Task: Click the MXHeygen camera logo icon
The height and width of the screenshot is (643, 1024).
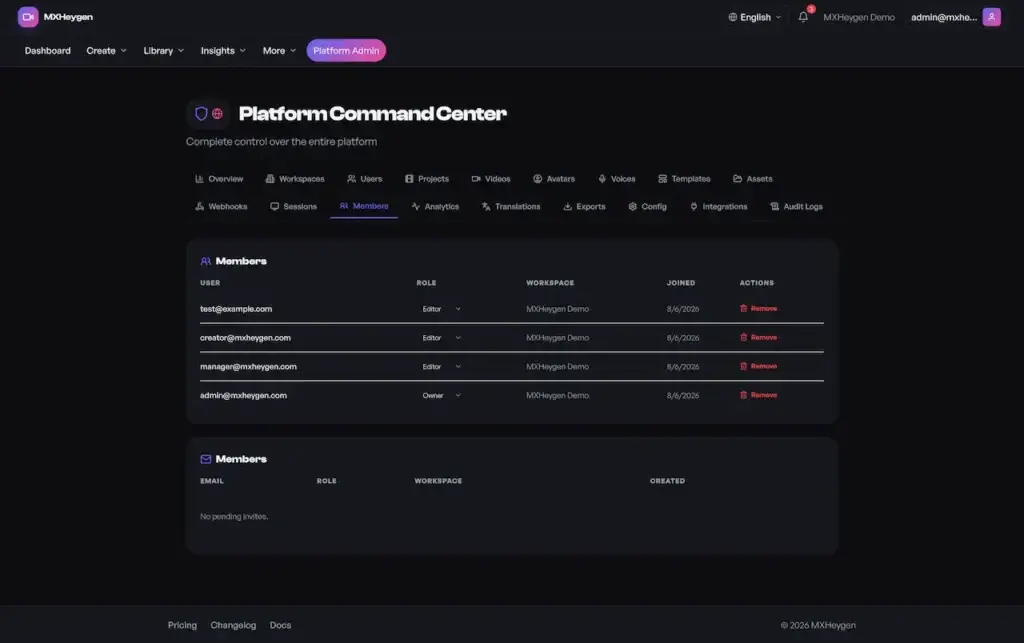Action: tap(27, 17)
